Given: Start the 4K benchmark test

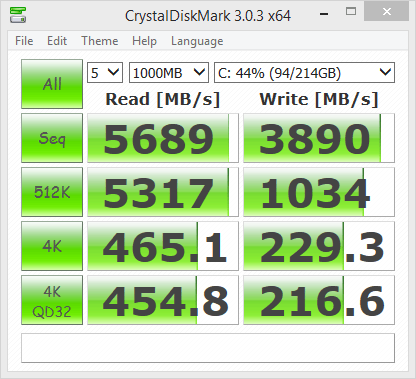Looking at the screenshot, I should (52, 246).
